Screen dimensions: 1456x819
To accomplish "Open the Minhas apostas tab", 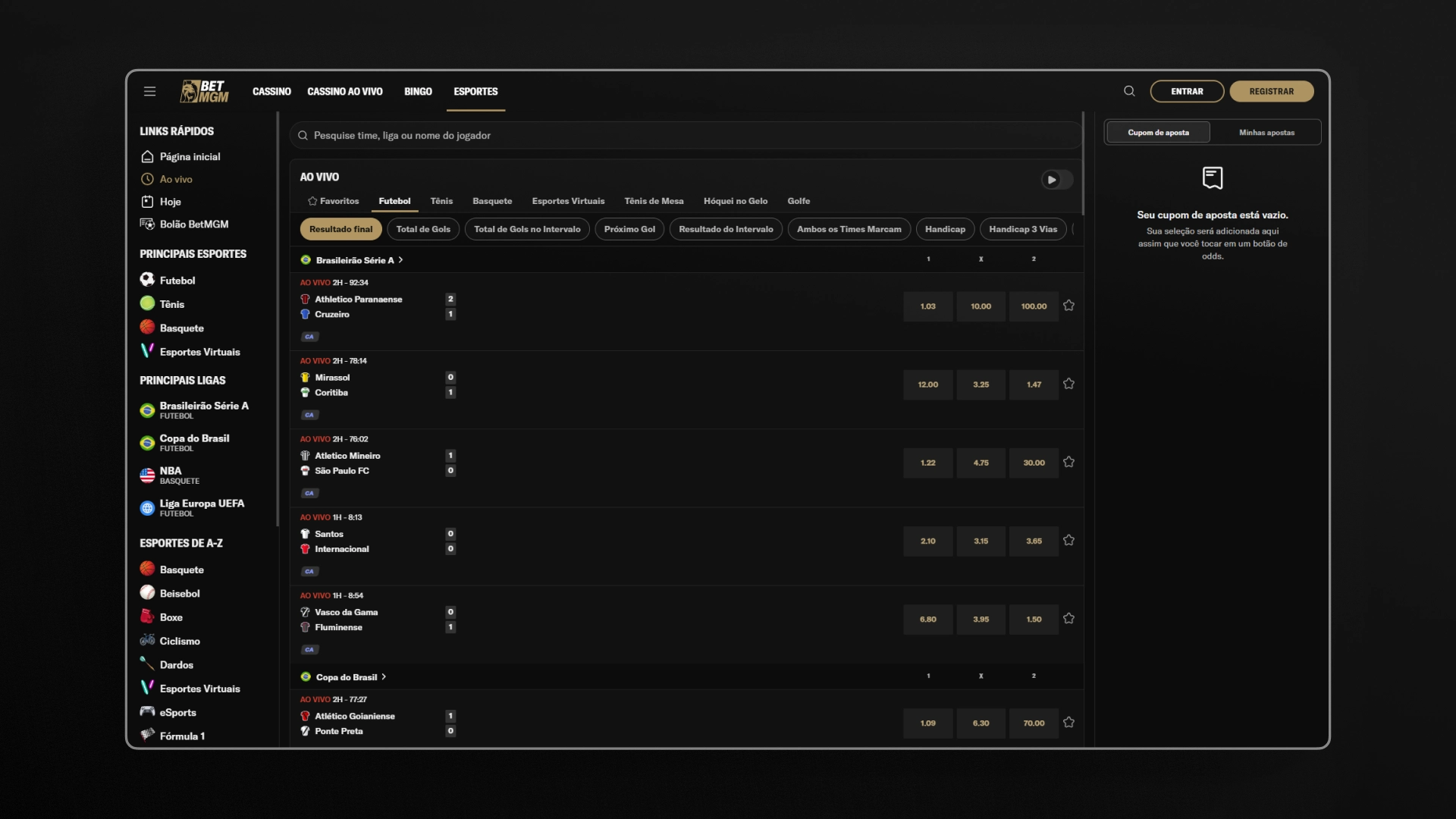I will point(1266,133).
